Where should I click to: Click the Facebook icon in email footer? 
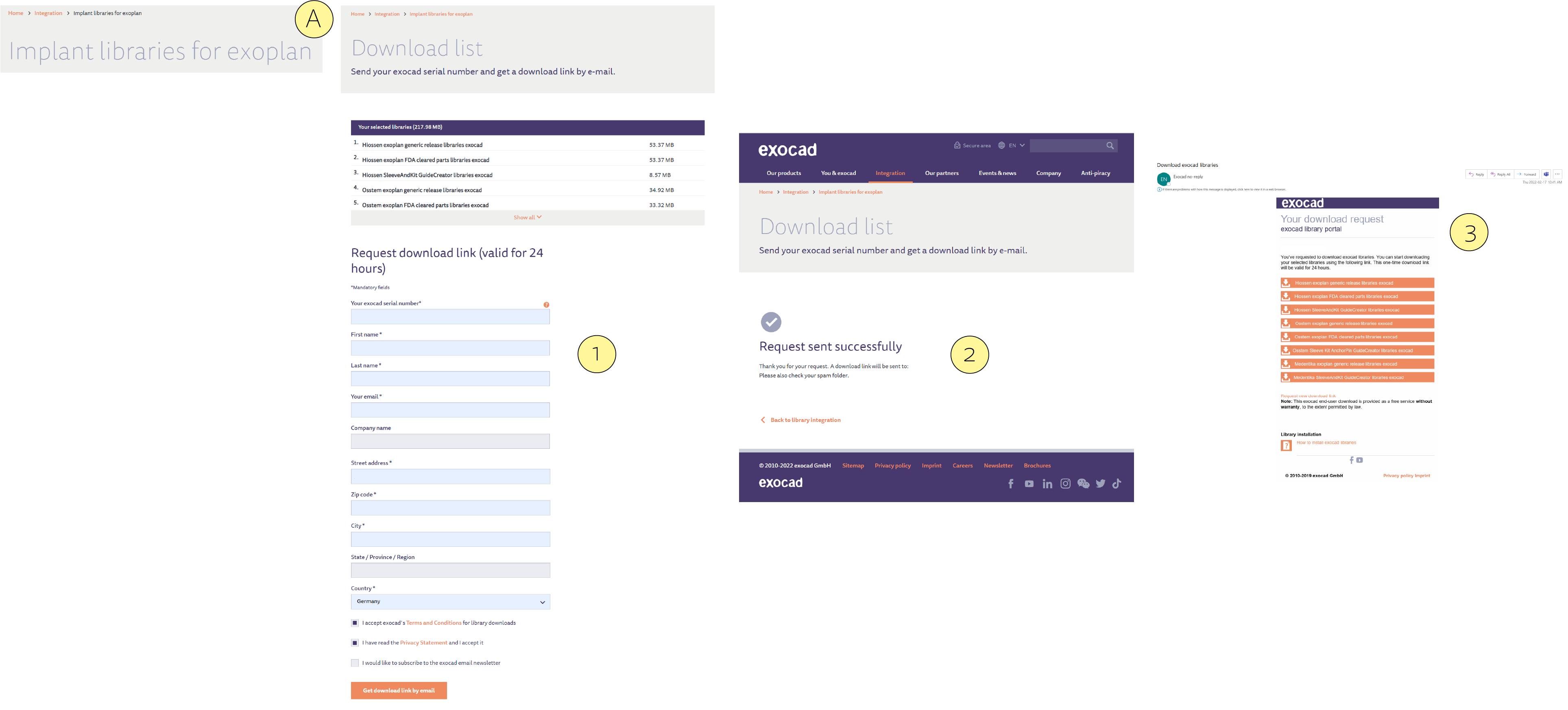[1351, 460]
